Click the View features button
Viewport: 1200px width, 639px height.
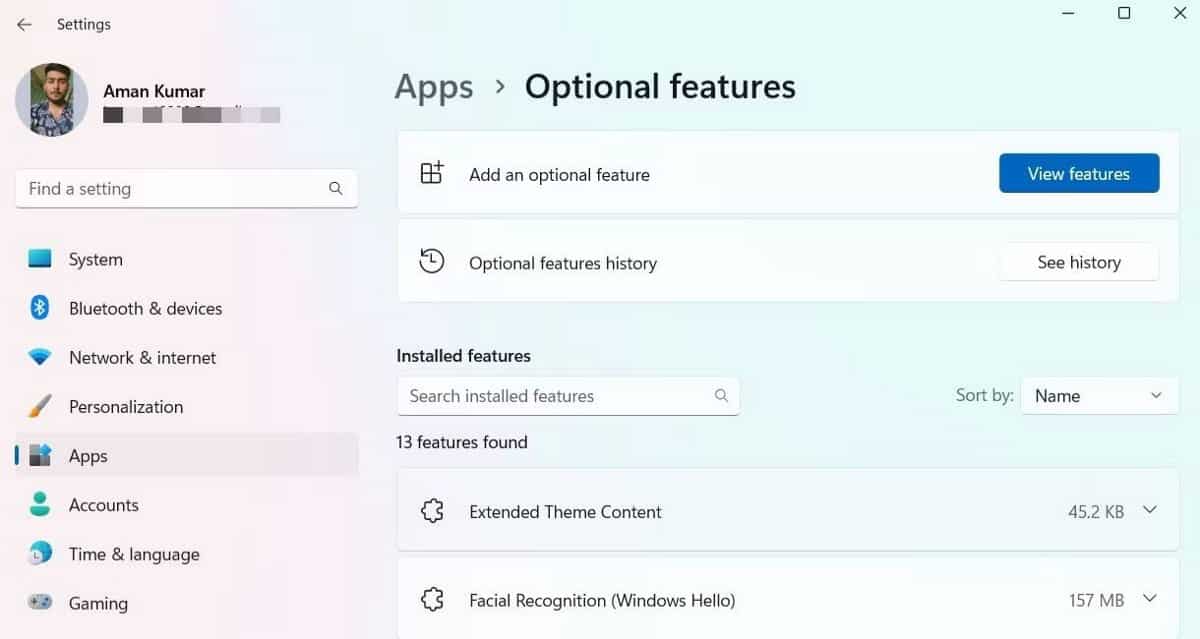coord(1078,174)
